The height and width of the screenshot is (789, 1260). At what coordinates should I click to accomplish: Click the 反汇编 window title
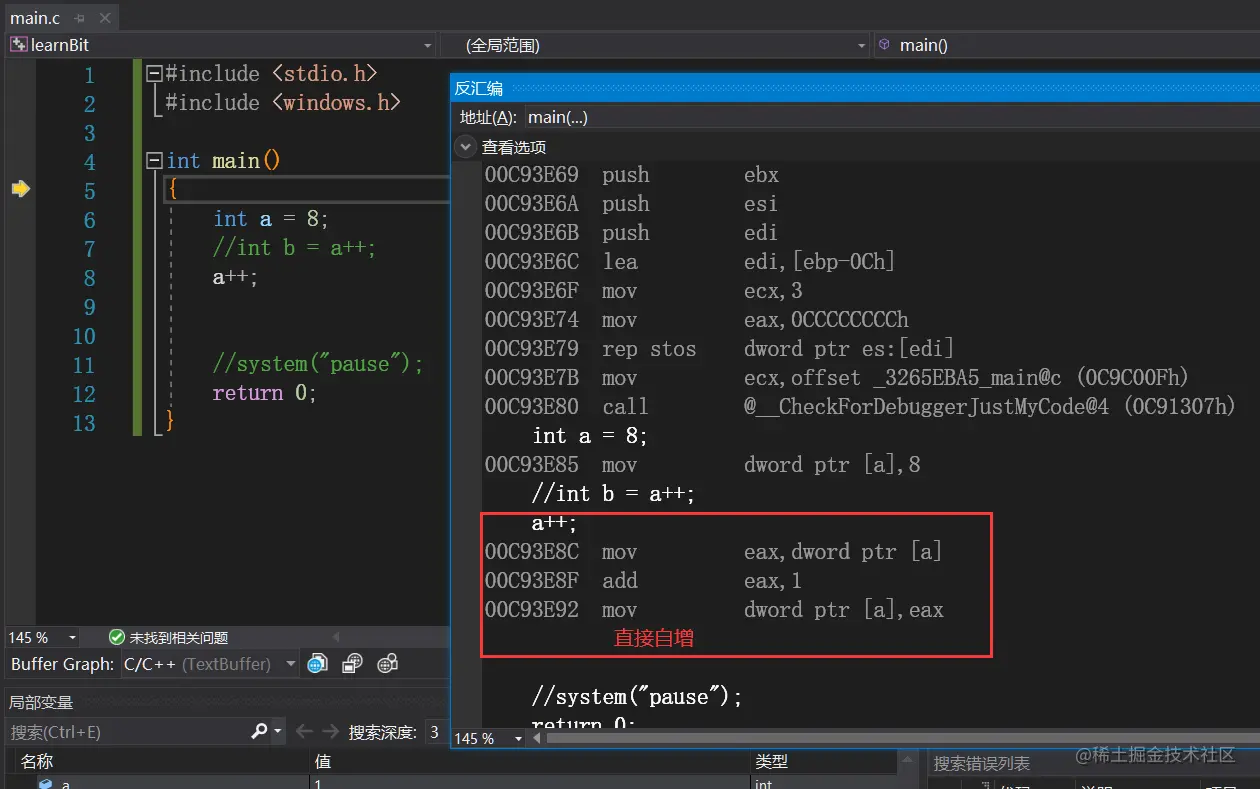pos(479,88)
